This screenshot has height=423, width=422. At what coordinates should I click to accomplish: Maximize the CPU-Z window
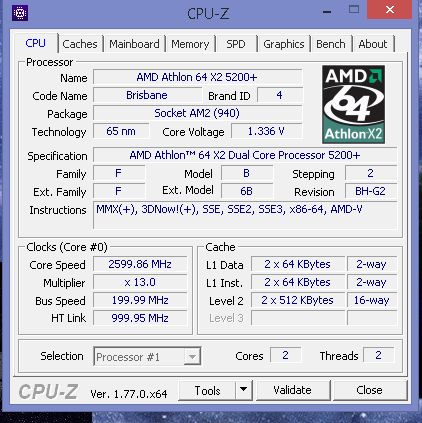(354, 10)
